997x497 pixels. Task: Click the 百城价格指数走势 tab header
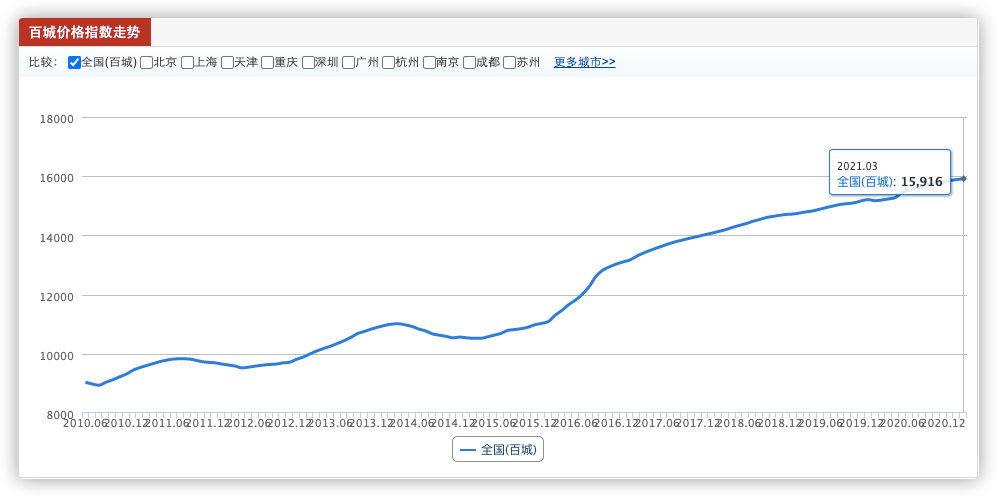85,32
